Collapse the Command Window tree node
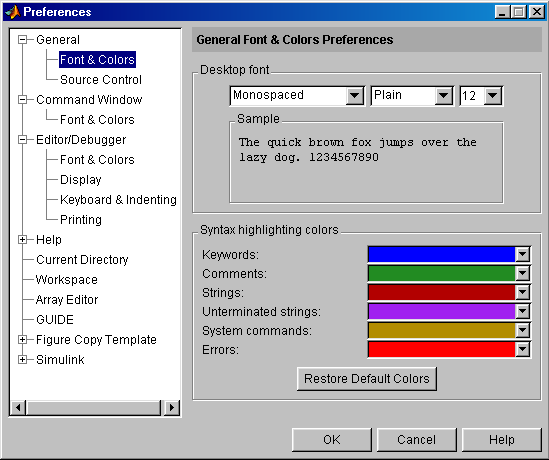Screen dimensions: 549x460 tap(22, 100)
